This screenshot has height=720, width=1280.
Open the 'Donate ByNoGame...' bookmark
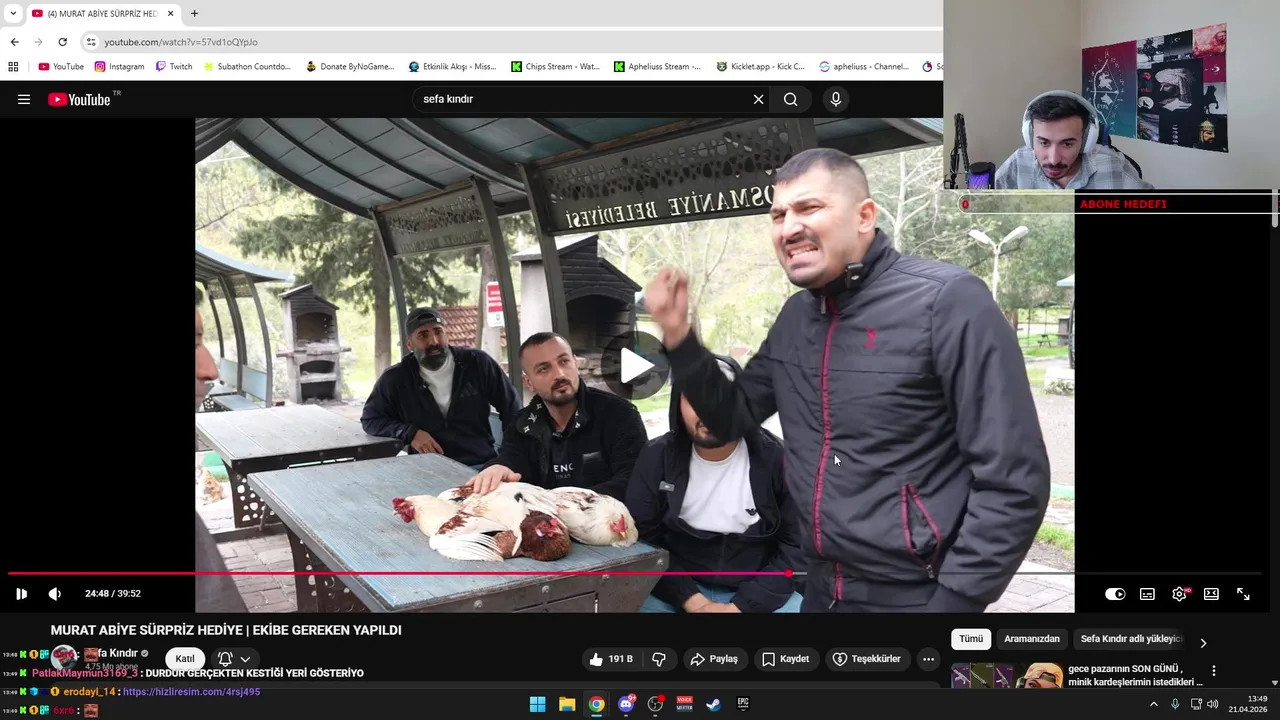click(x=350, y=67)
